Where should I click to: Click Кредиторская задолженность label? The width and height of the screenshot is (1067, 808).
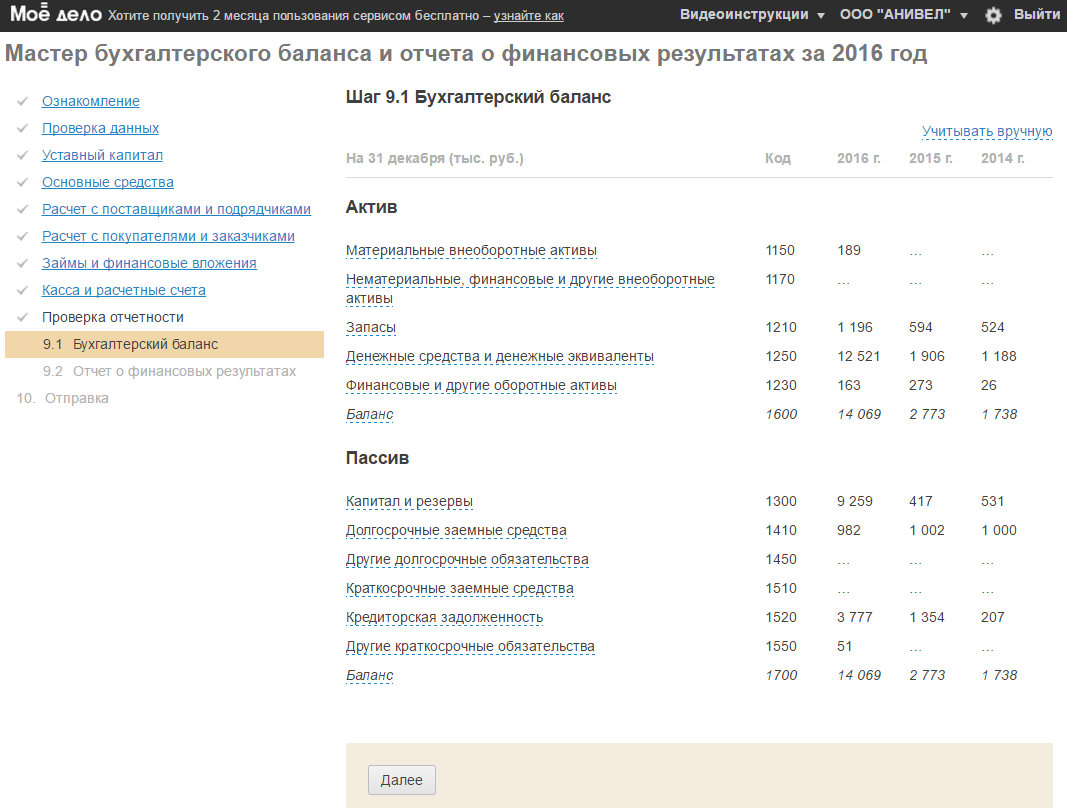pos(444,617)
